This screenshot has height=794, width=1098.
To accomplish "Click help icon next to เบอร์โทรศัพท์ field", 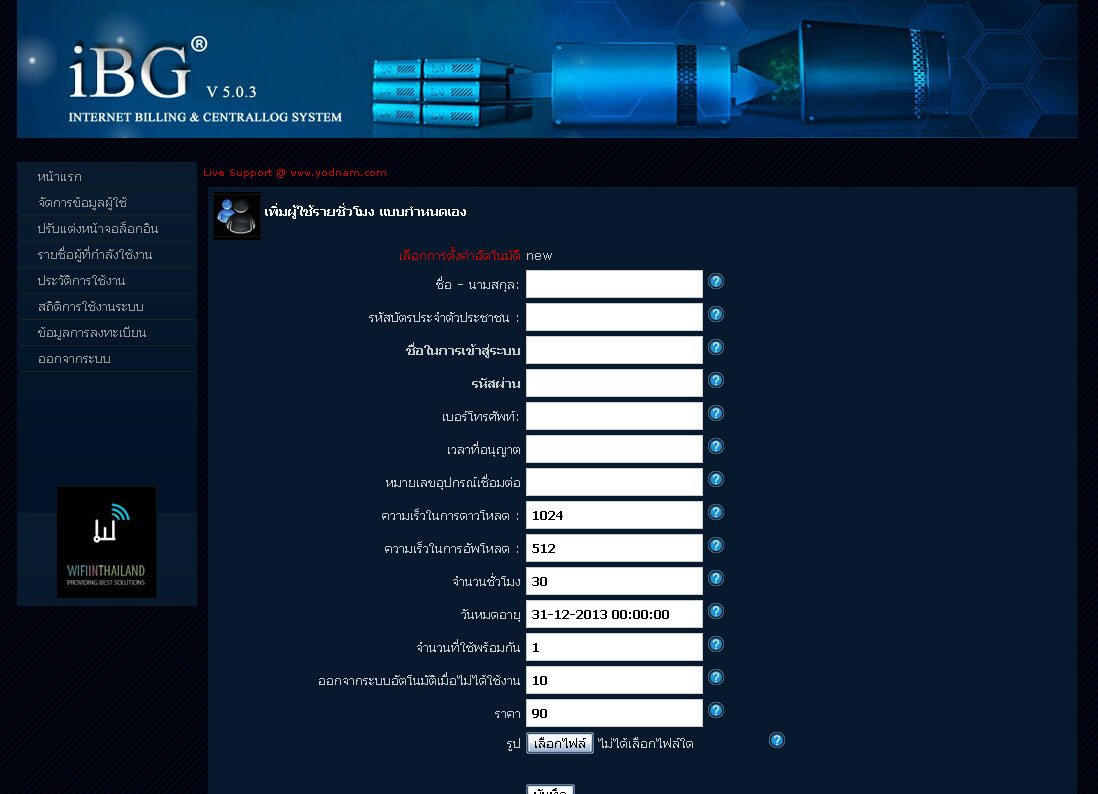I will [x=716, y=413].
